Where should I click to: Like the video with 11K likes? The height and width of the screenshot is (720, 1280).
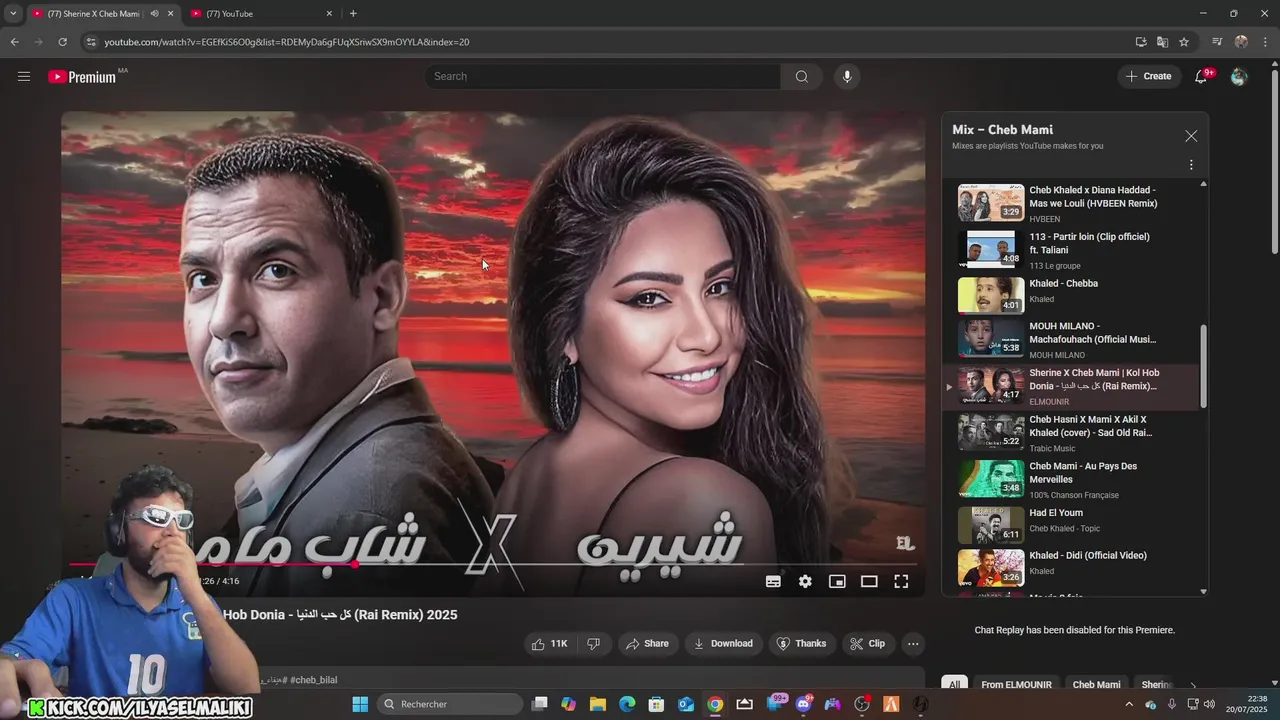549,643
